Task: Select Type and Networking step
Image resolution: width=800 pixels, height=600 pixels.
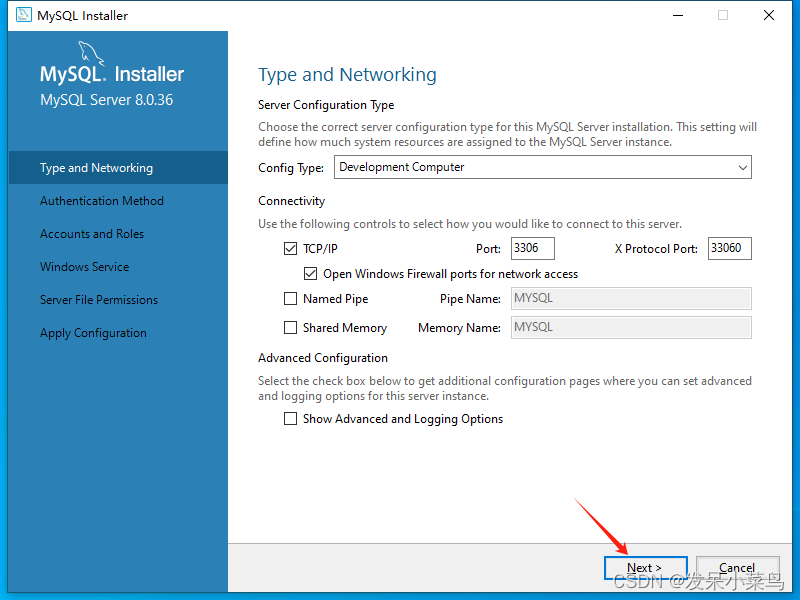Action: pos(118,167)
